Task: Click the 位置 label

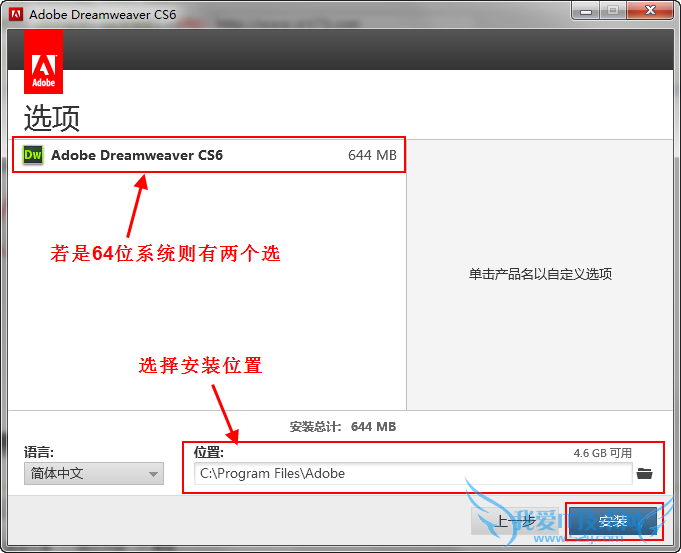Action: pyautogui.click(x=208, y=452)
